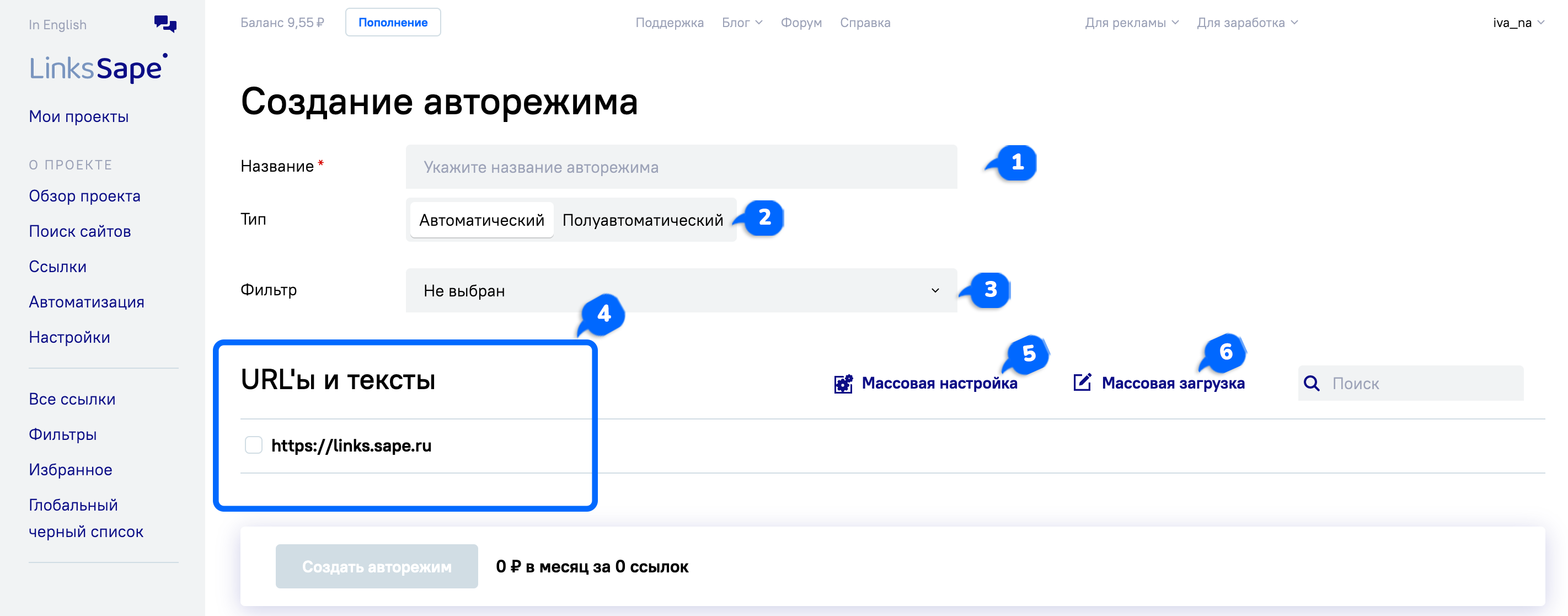
Task: Tick the https://links.sape.ru checkbox
Action: pos(253,445)
